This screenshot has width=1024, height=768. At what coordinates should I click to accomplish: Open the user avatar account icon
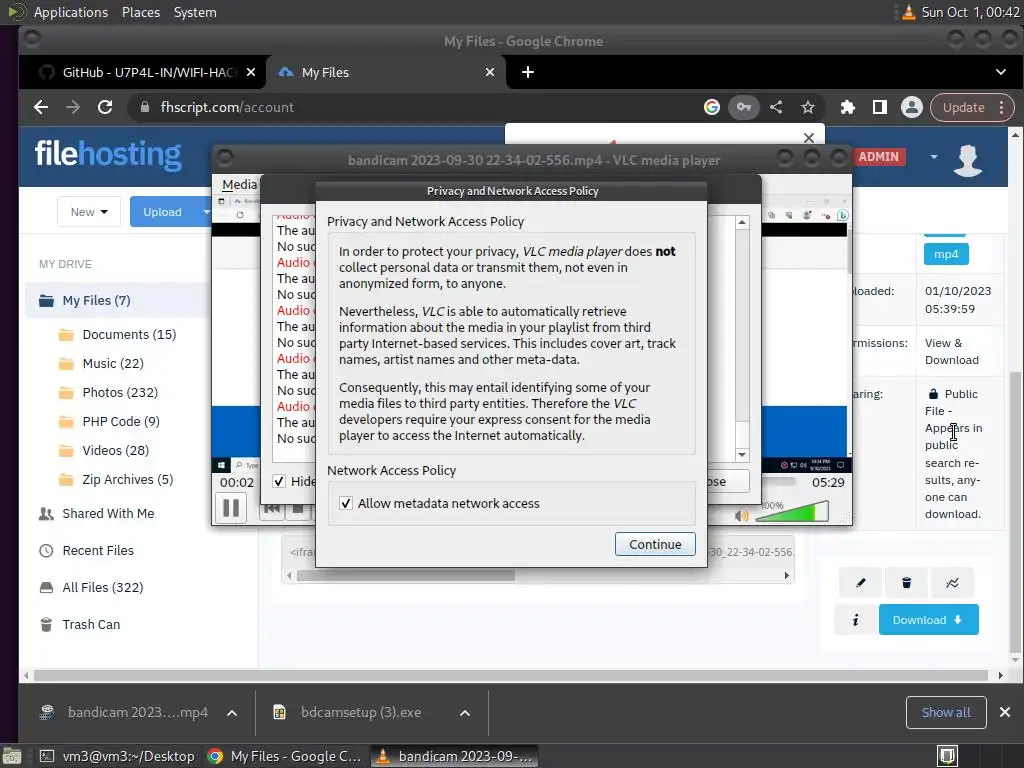(967, 159)
